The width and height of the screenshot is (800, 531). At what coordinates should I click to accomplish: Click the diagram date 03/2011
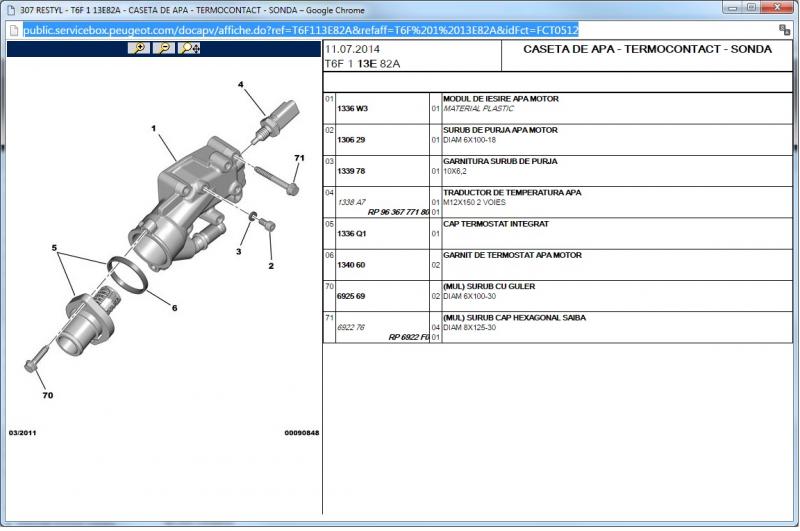pos(22,433)
